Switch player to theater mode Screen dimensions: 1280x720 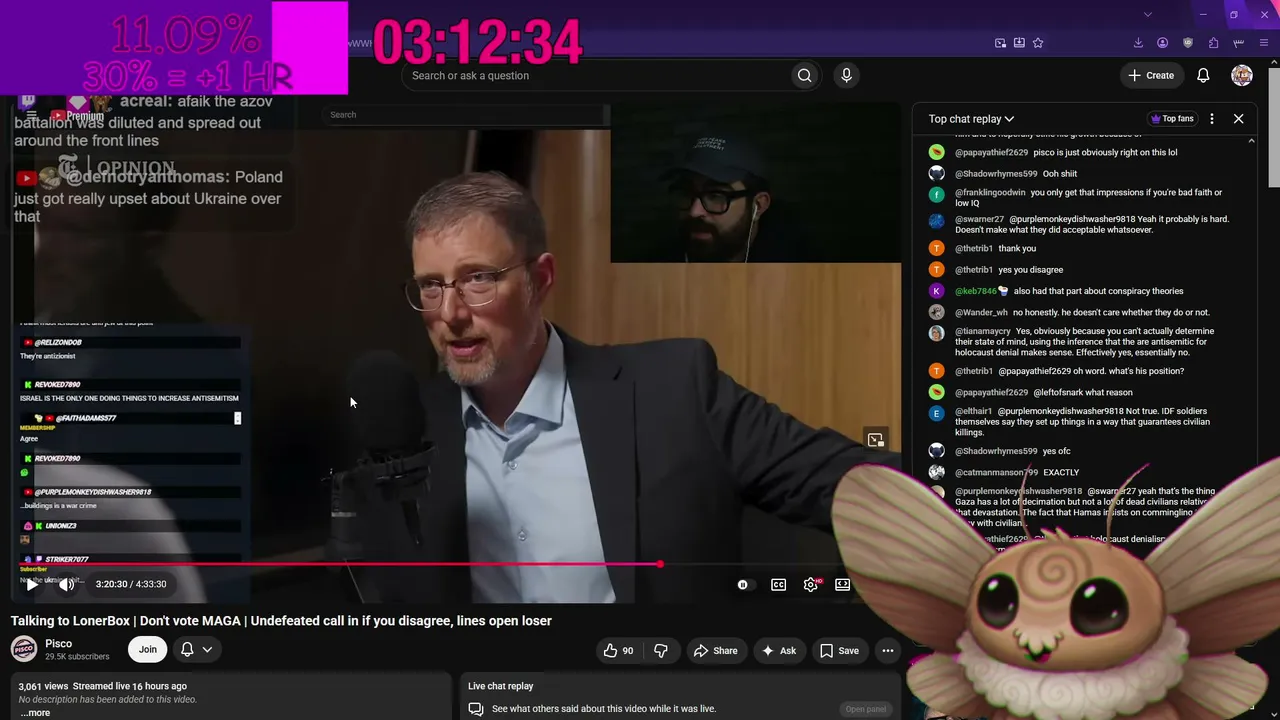pos(842,585)
